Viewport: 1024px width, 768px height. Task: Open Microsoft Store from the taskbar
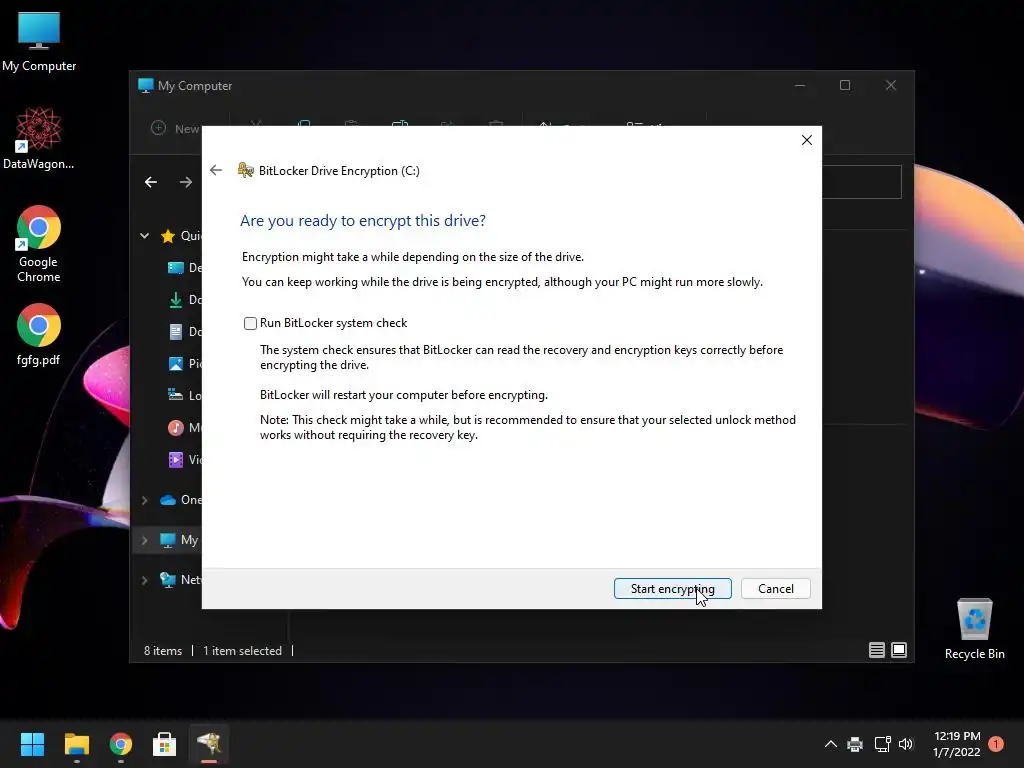(x=165, y=744)
